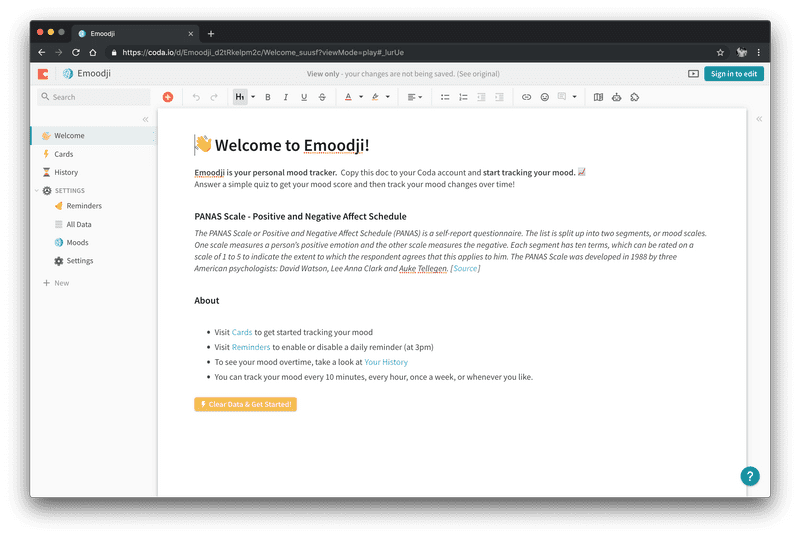
Task: Close the Emoodji browser tab
Action: point(191,34)
